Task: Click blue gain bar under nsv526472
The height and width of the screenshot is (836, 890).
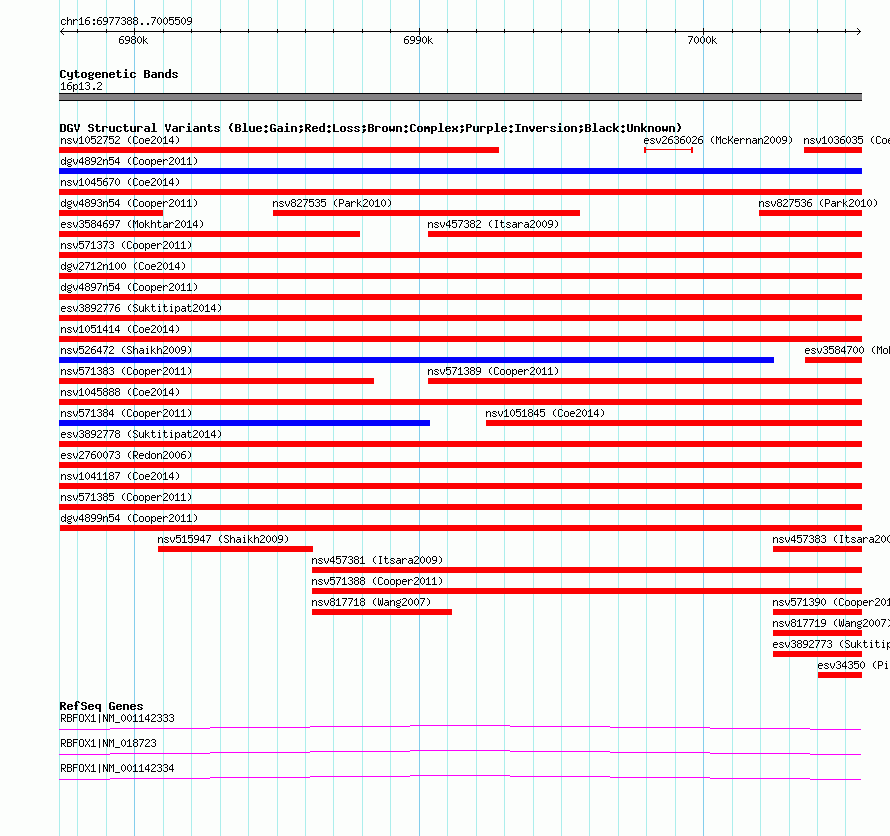Action: (x=417, y=360)
